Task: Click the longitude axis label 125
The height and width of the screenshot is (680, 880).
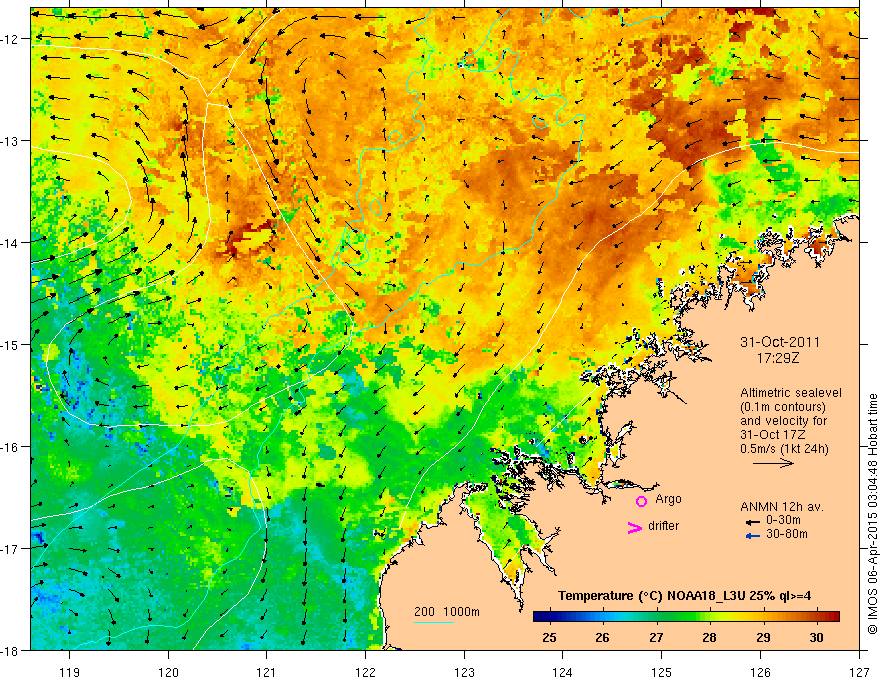Action: [x=662, y=672]
